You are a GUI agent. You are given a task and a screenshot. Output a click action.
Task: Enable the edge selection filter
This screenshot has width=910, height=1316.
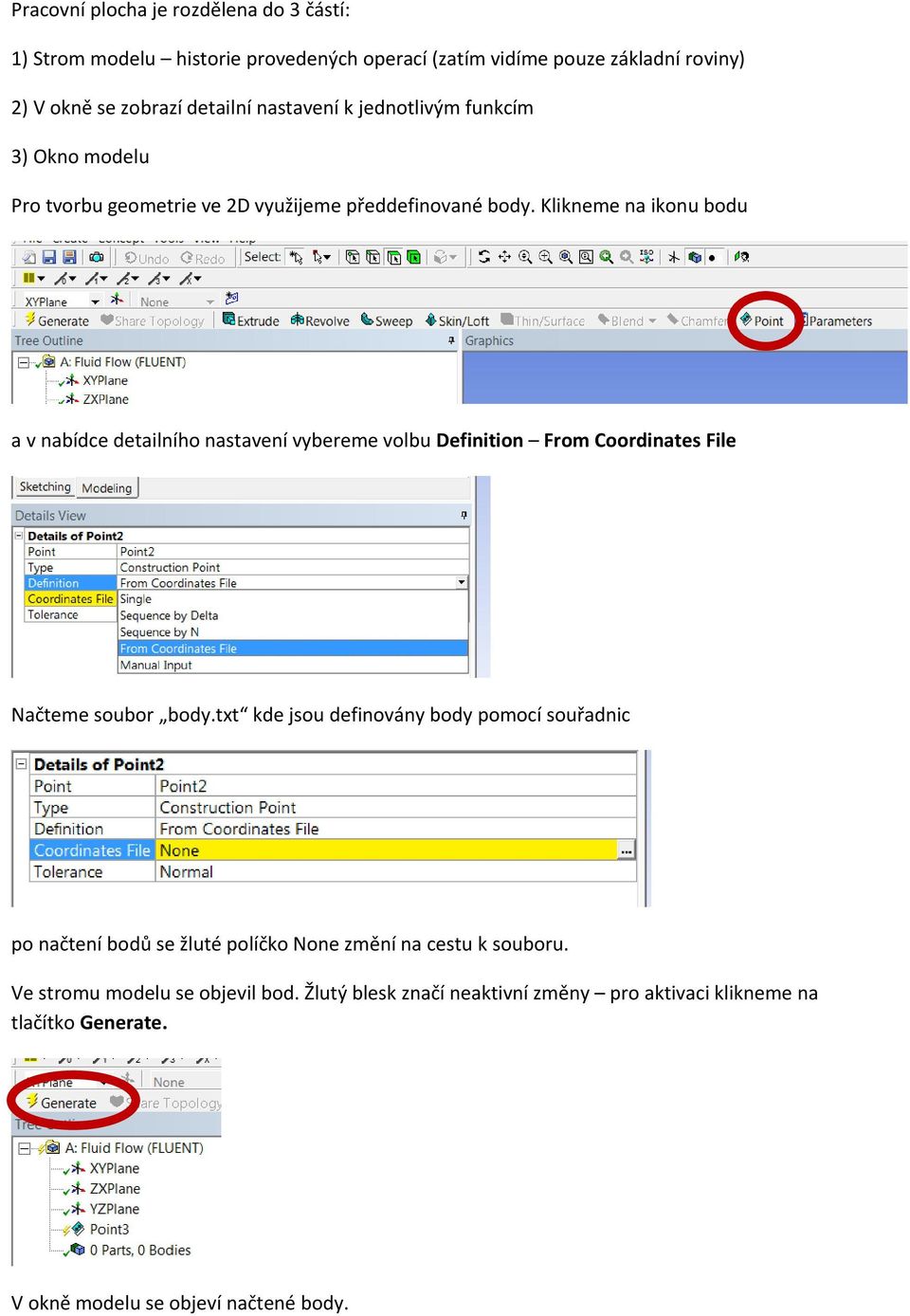373,258
